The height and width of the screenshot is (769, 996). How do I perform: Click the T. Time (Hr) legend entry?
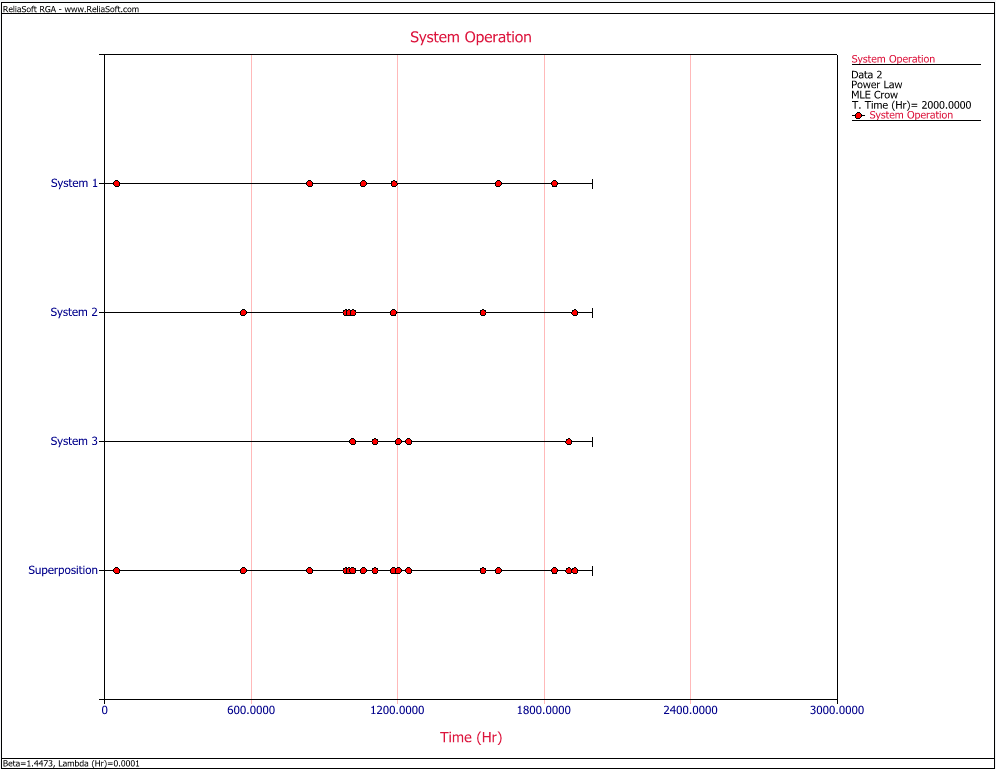click(x=911, y=105)
